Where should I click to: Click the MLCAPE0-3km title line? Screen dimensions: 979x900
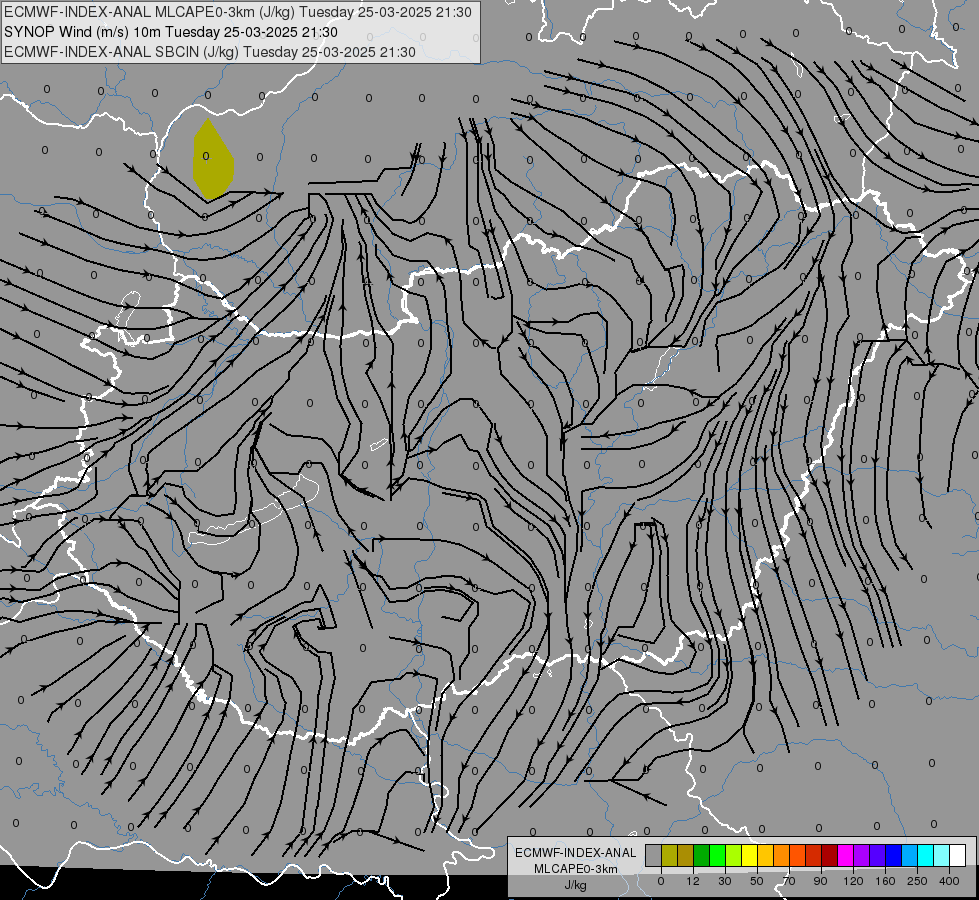238,12
